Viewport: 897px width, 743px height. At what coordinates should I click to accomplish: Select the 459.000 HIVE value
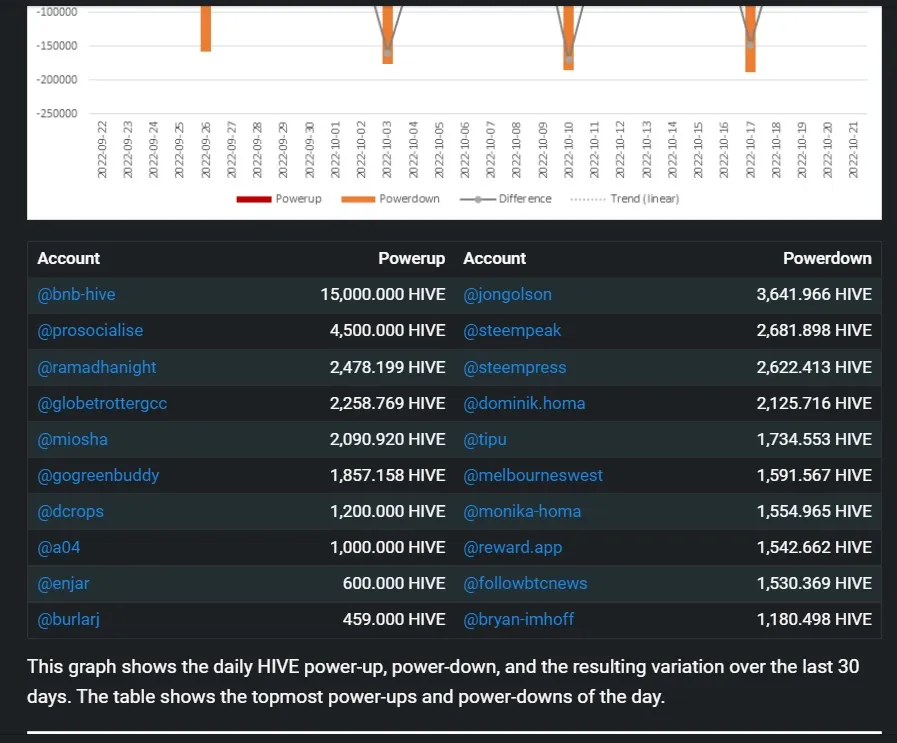coord(394,619)
